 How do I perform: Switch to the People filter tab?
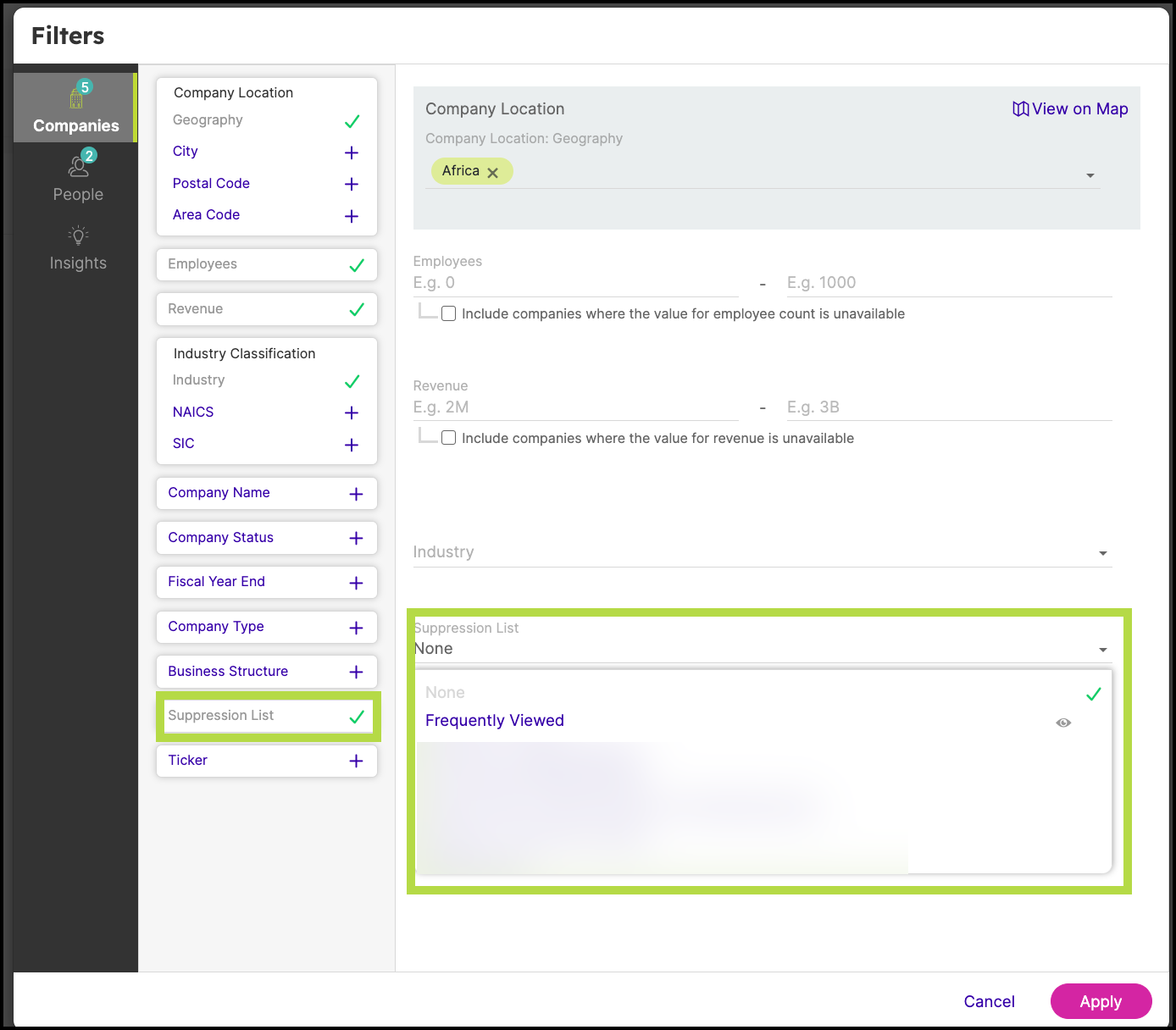coord(78,176)
